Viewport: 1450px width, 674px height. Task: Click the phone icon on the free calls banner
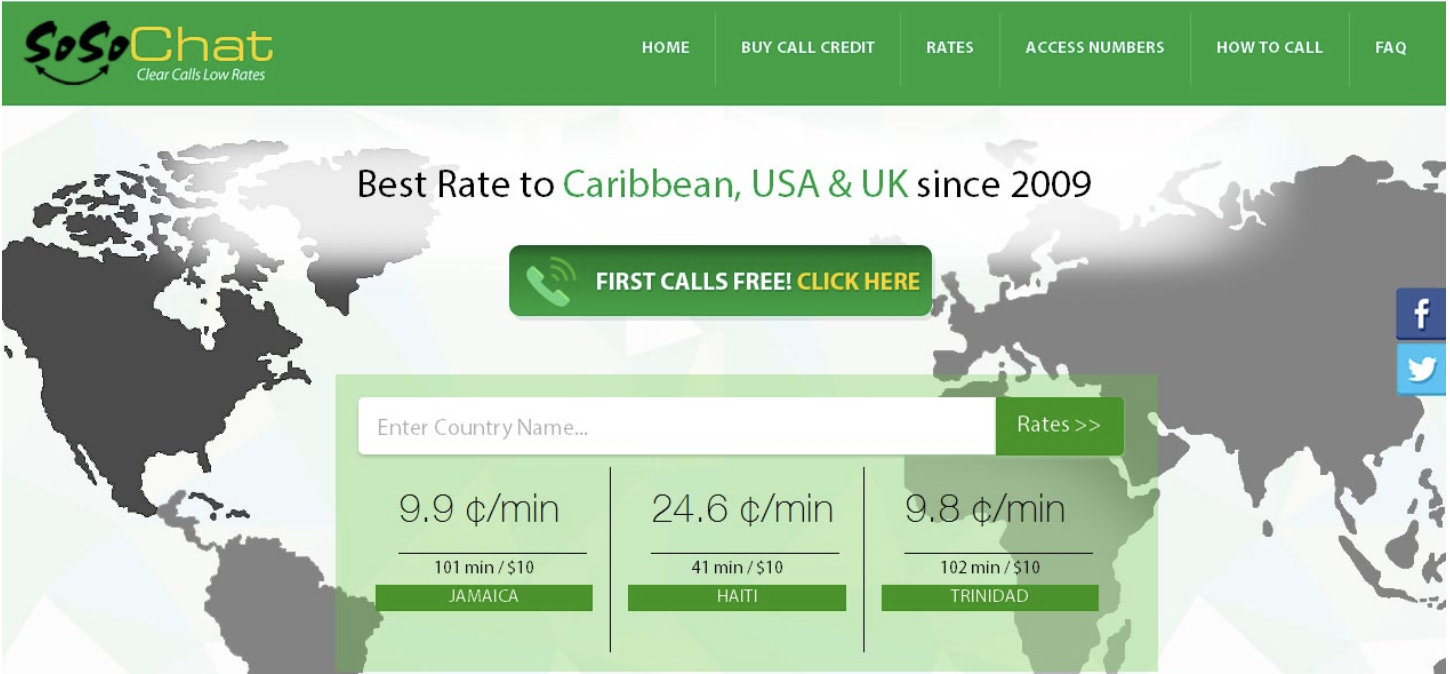549,282
